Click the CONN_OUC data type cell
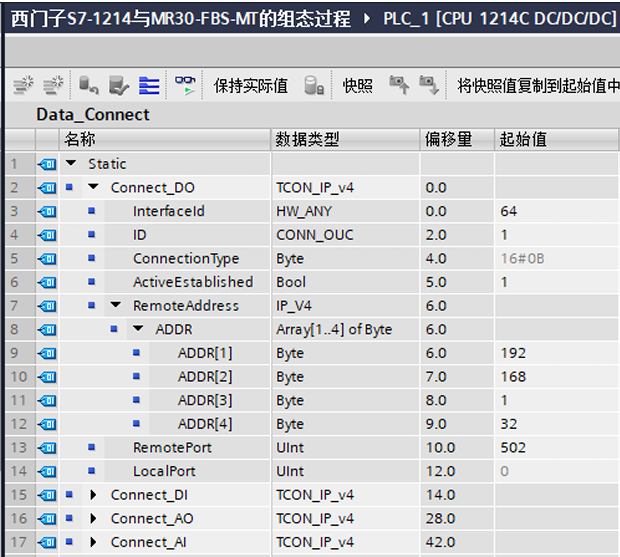 pyautogui.click(x=346, y=235)
